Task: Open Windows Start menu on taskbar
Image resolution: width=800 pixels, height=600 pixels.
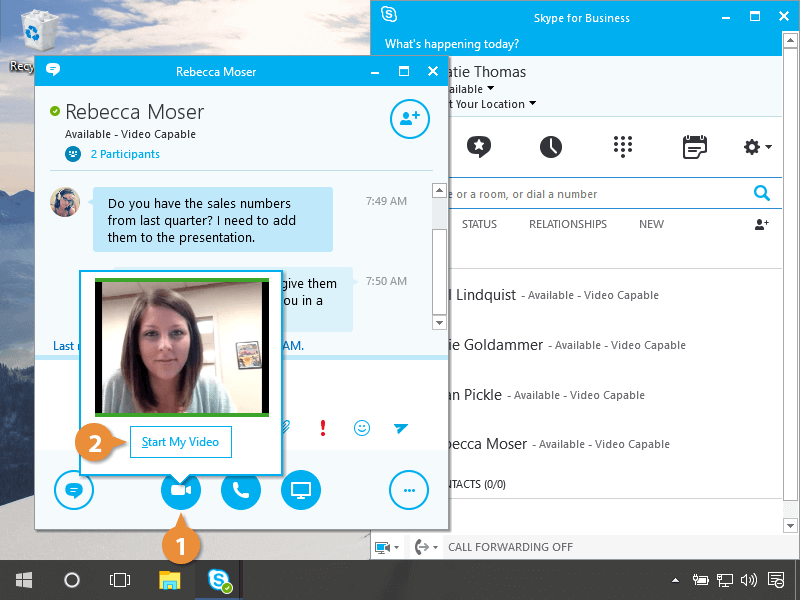Action: pyautogui.click(x=24, y=580)
